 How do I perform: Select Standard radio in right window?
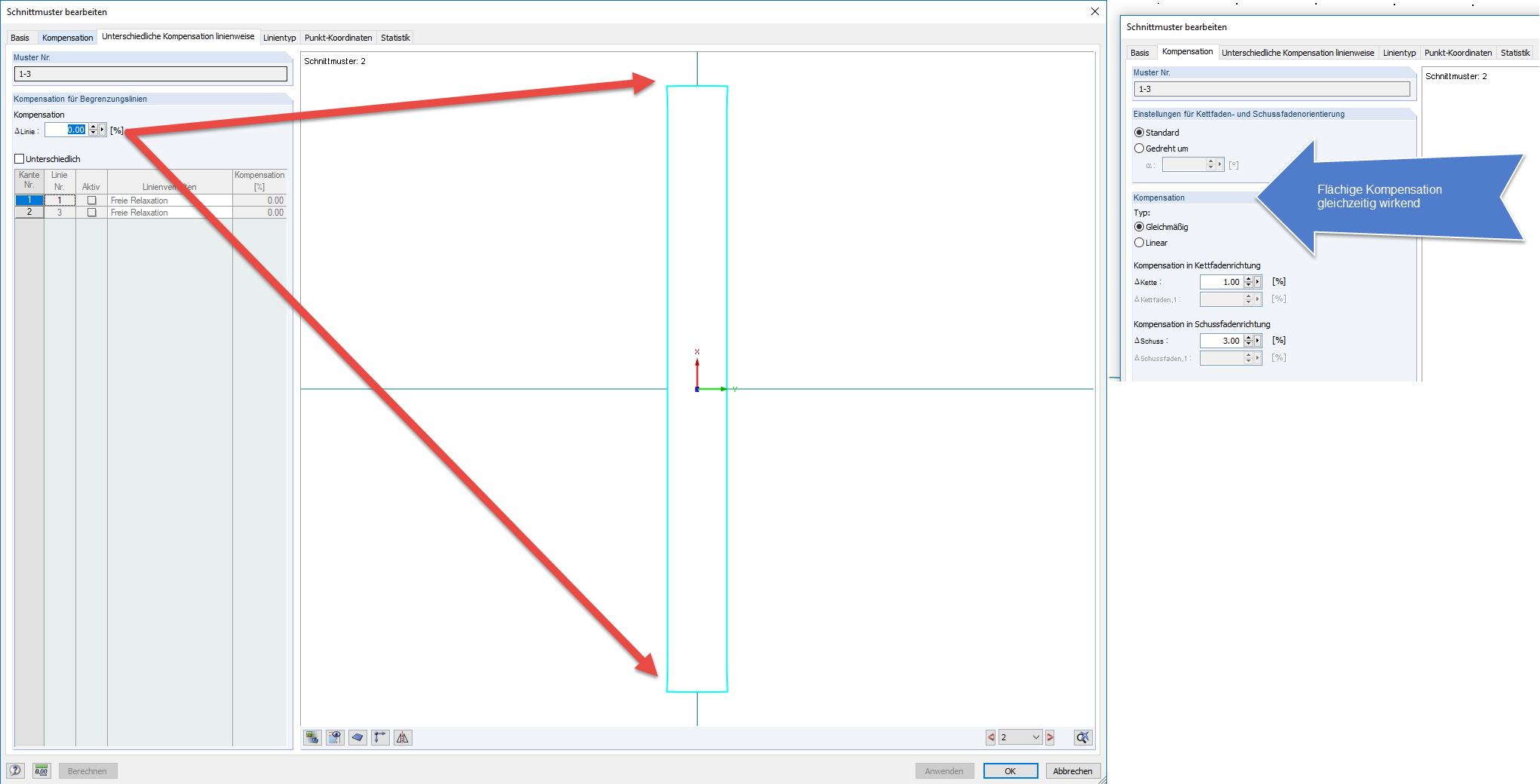click(x=1139, y=133)
